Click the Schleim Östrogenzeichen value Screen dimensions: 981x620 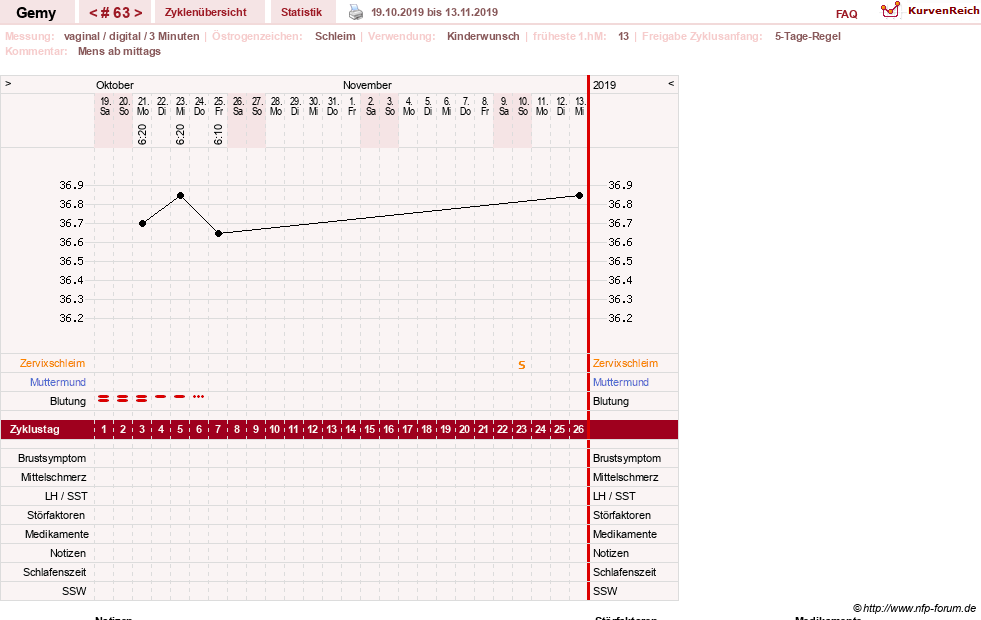(x=335, y=36)
